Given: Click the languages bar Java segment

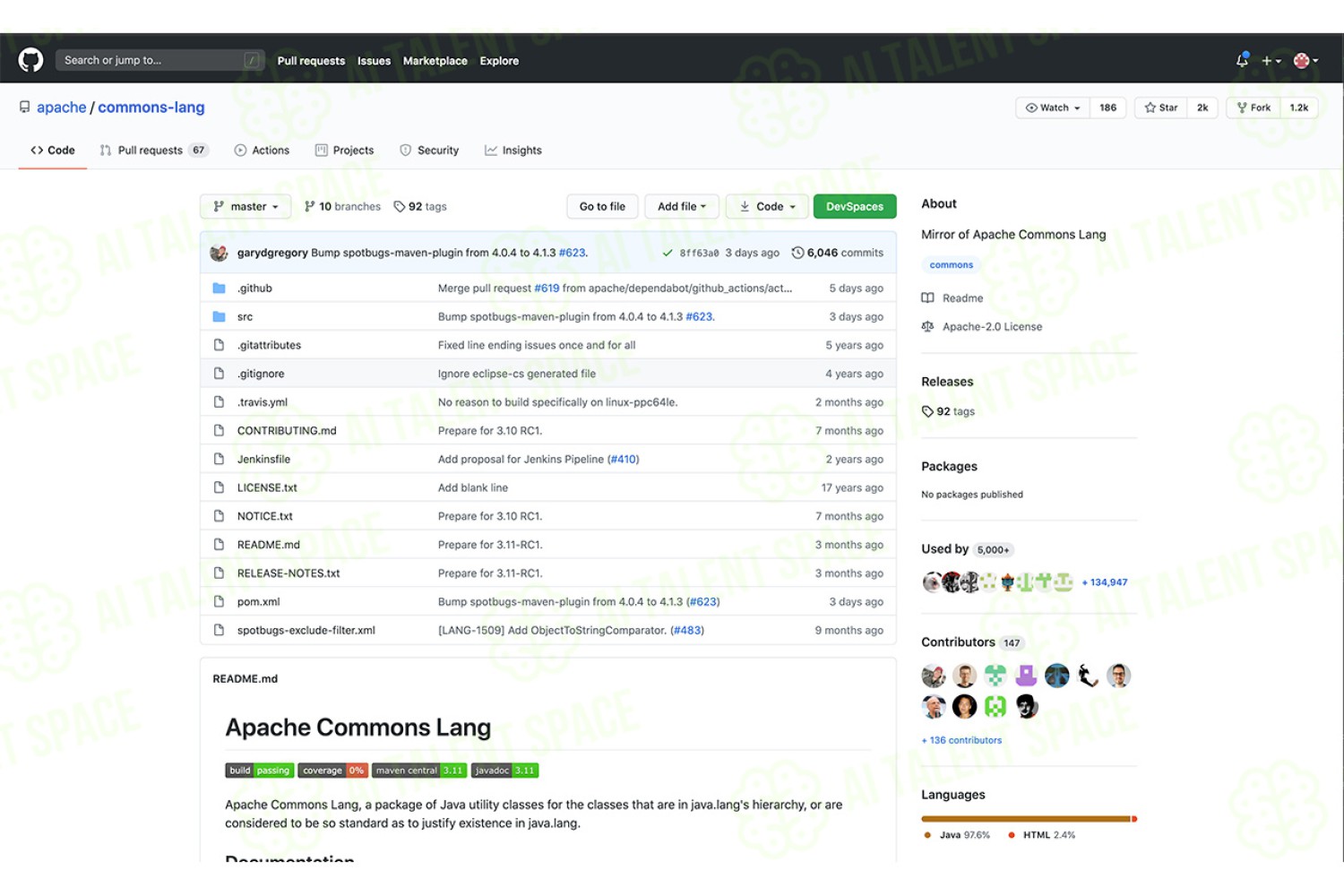Looking at the screenshot, I should coord(1026,819).
